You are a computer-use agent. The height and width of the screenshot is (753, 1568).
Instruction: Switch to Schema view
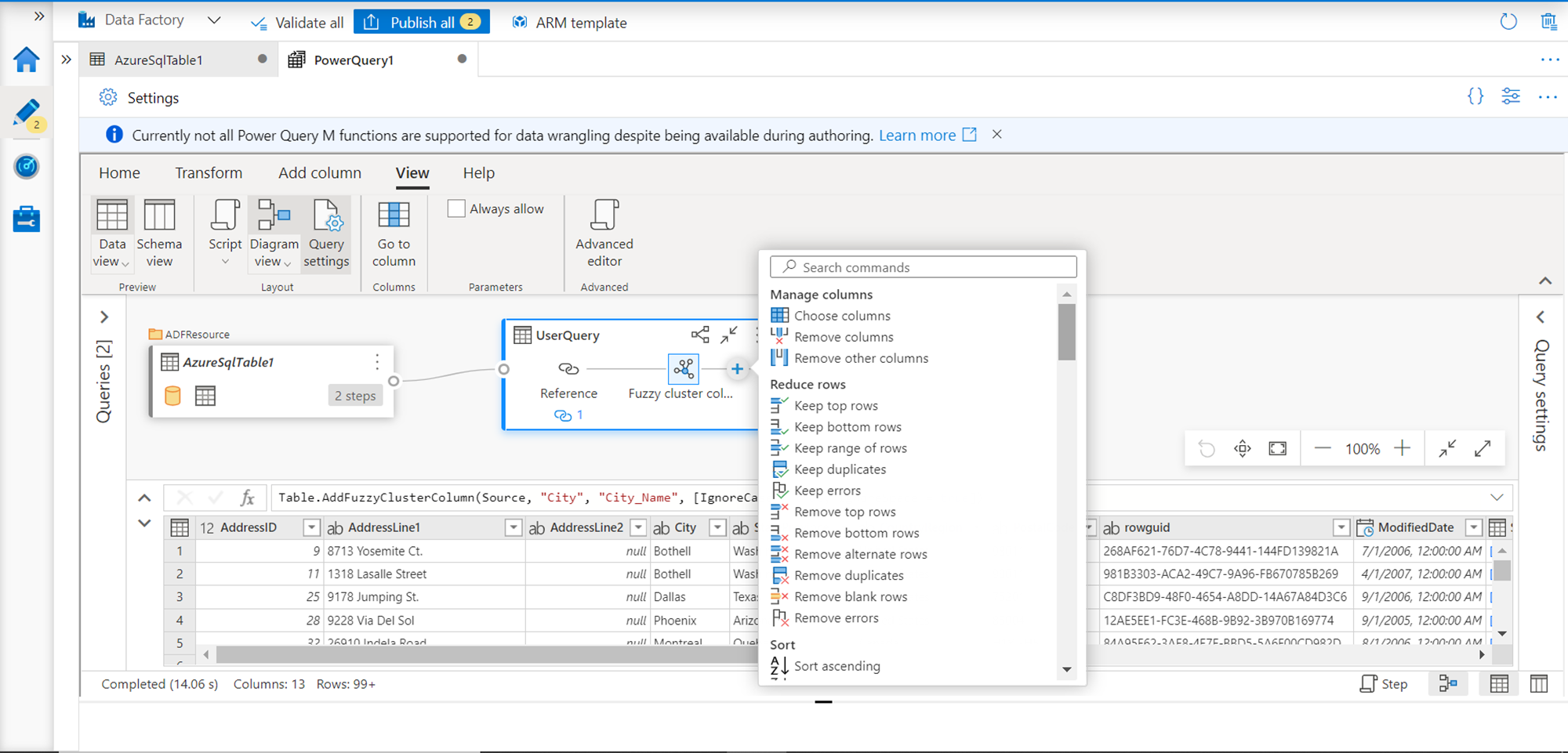click(x=159, y=233)
